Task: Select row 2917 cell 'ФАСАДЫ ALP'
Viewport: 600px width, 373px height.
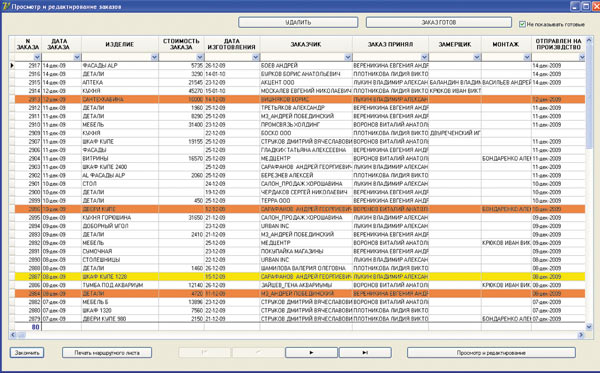Action: (x=120, y=65)
